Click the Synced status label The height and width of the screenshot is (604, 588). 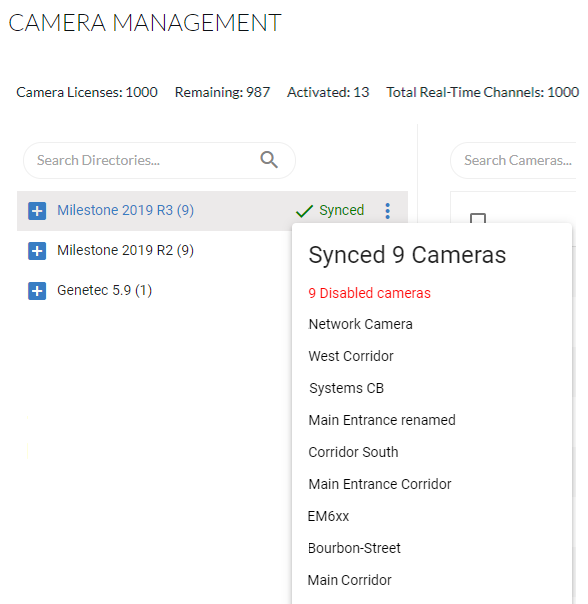[x=341, y=210]
